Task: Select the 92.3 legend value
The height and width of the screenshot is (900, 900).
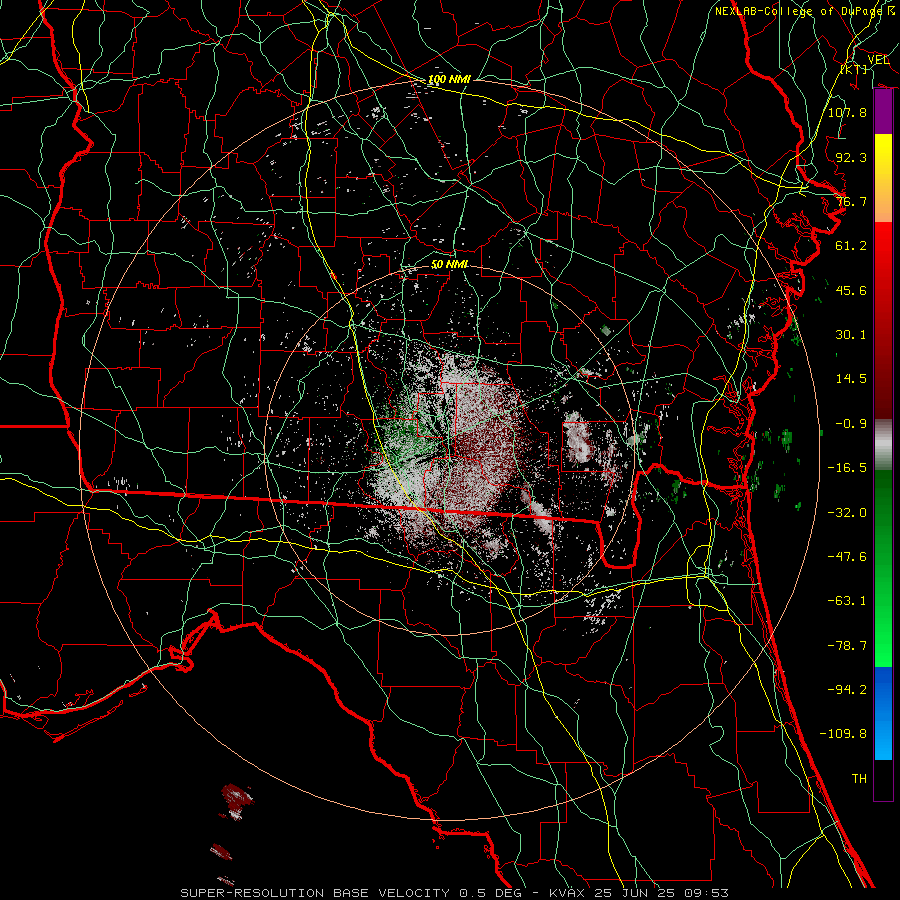Action: click(851, 157)
